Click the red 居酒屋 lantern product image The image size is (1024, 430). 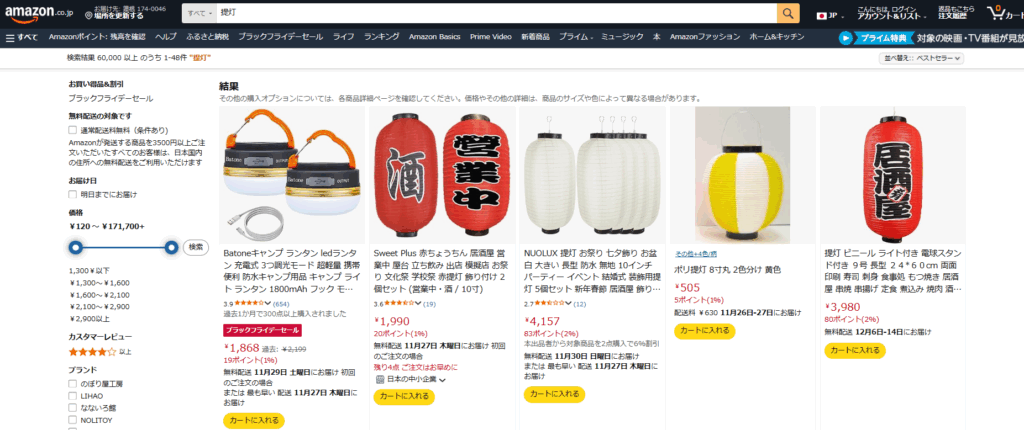point(893,175)
